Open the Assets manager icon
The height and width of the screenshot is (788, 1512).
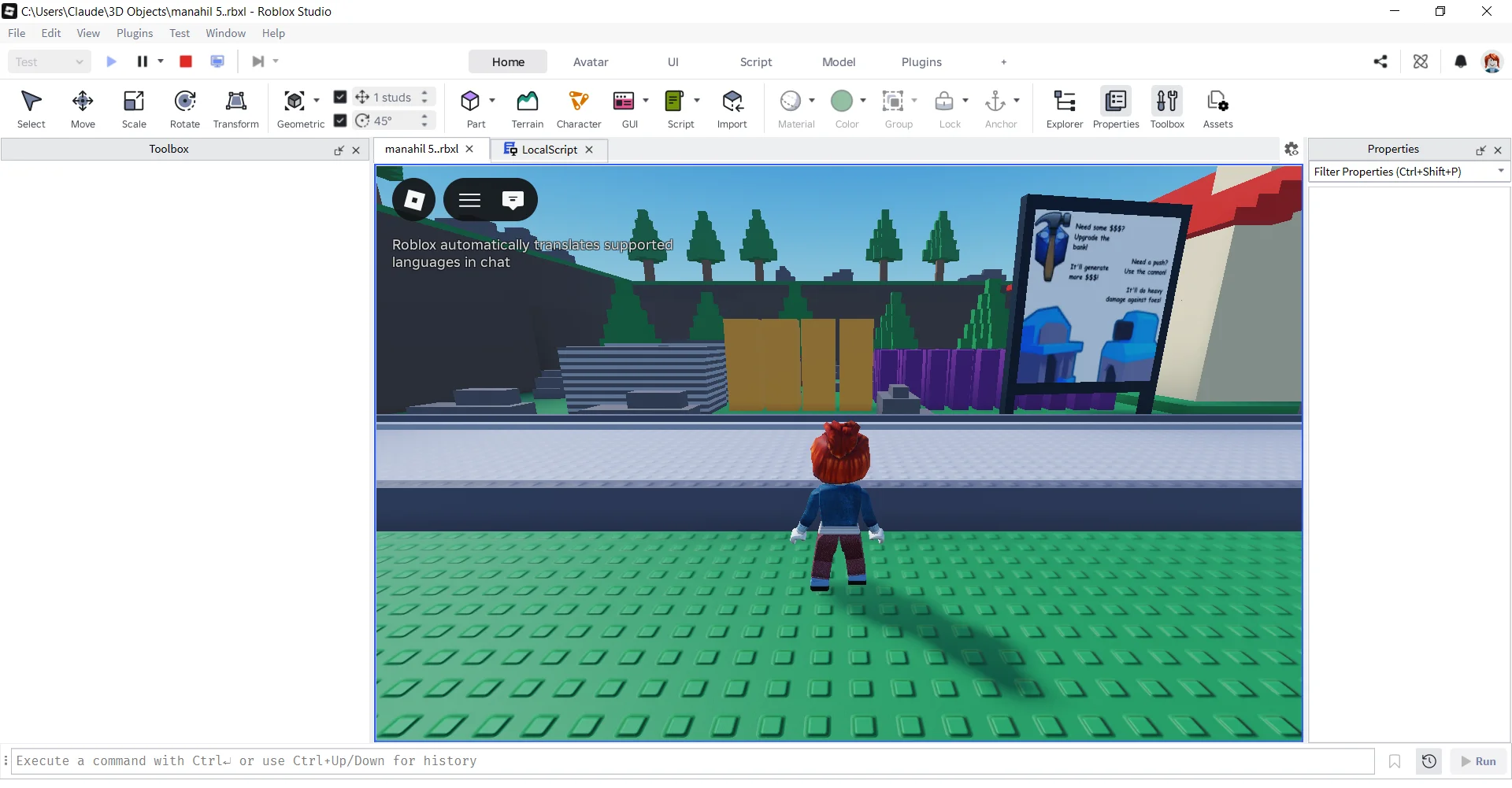pyautogui.click(x=1217, y=109)
